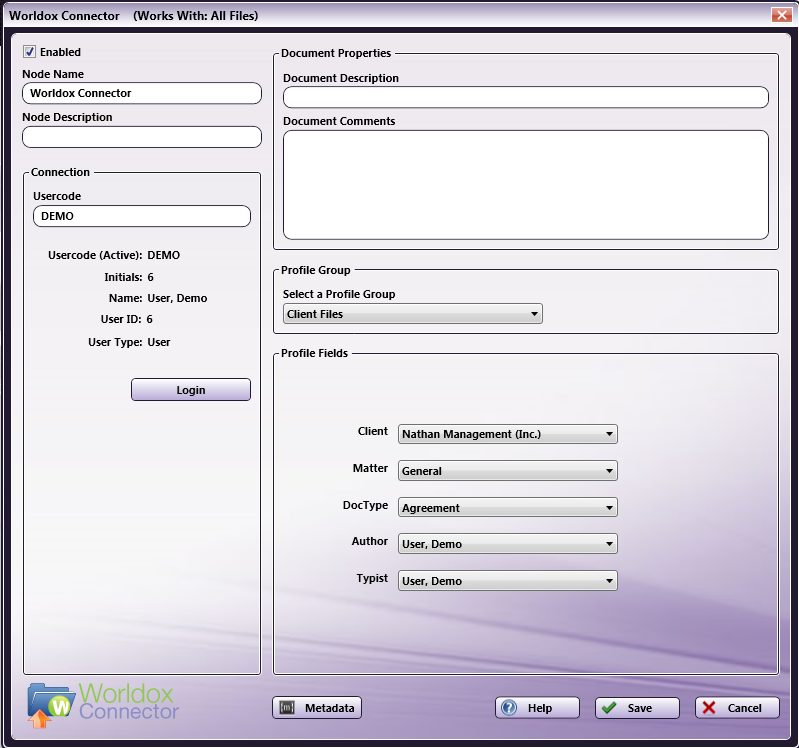The width and height of the screenshot is (799, 748).
Task: Expand the DocType dropdown
Action: point(507,508)
